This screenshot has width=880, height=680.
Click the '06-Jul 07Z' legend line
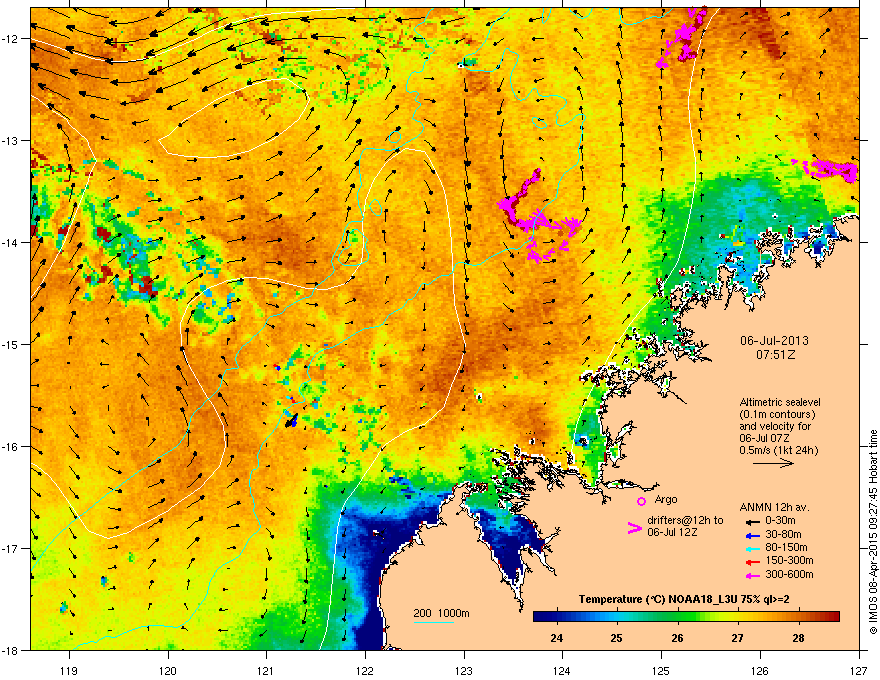tap(763, 438)
